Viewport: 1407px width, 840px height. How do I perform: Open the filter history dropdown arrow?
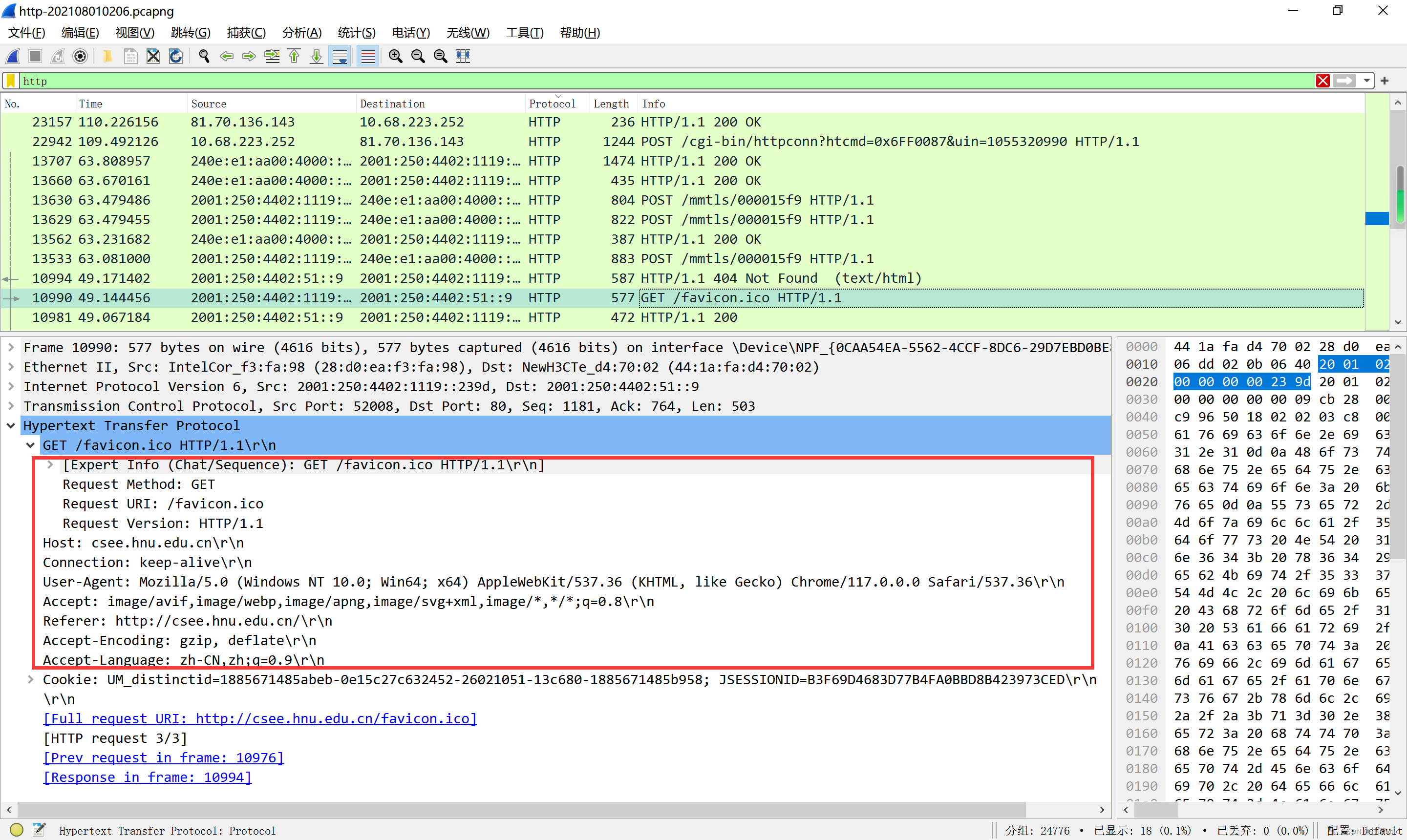pyautogui.click(x=1367, y=81)
